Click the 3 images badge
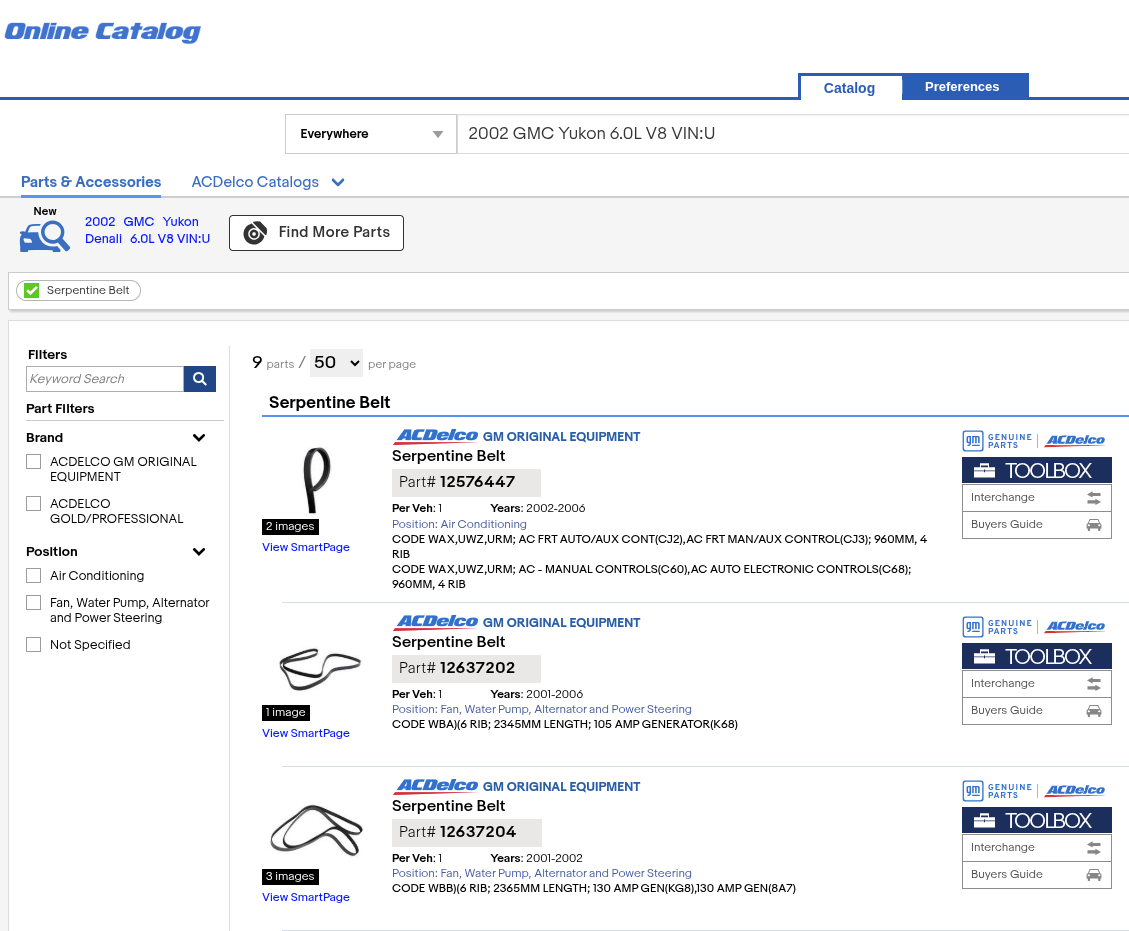This screenshot has height=931, width=1129. coord(290,876)
